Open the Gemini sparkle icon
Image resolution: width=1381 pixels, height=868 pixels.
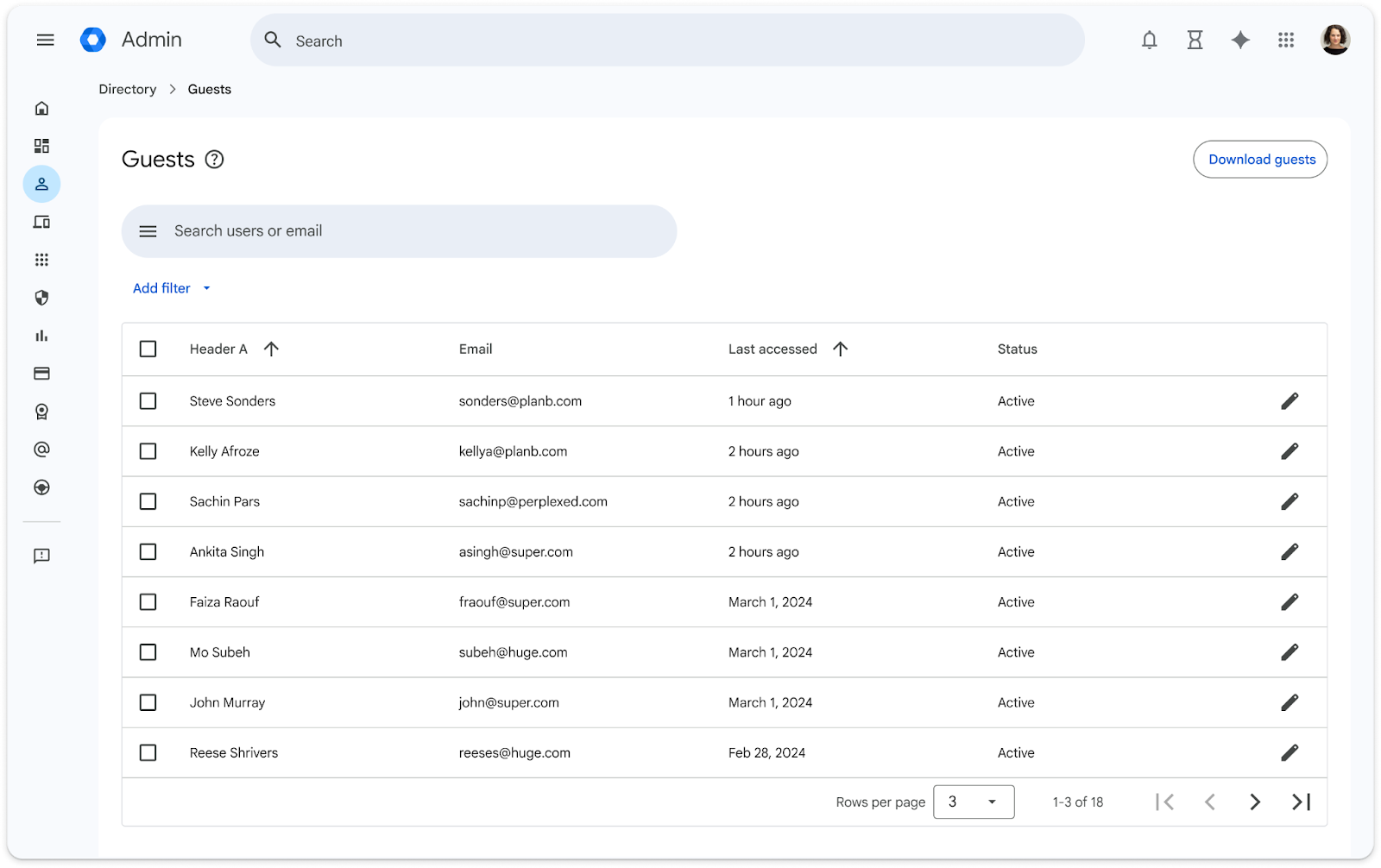pos(1240,40)
